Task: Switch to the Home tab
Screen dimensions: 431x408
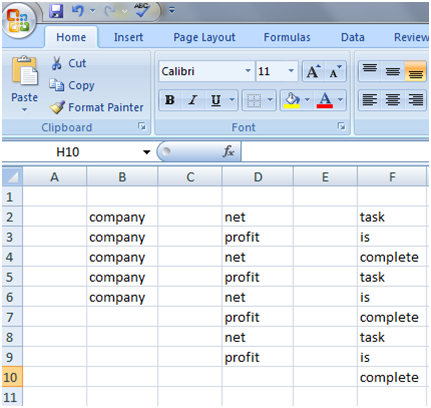Action: (x=71, y=37)
